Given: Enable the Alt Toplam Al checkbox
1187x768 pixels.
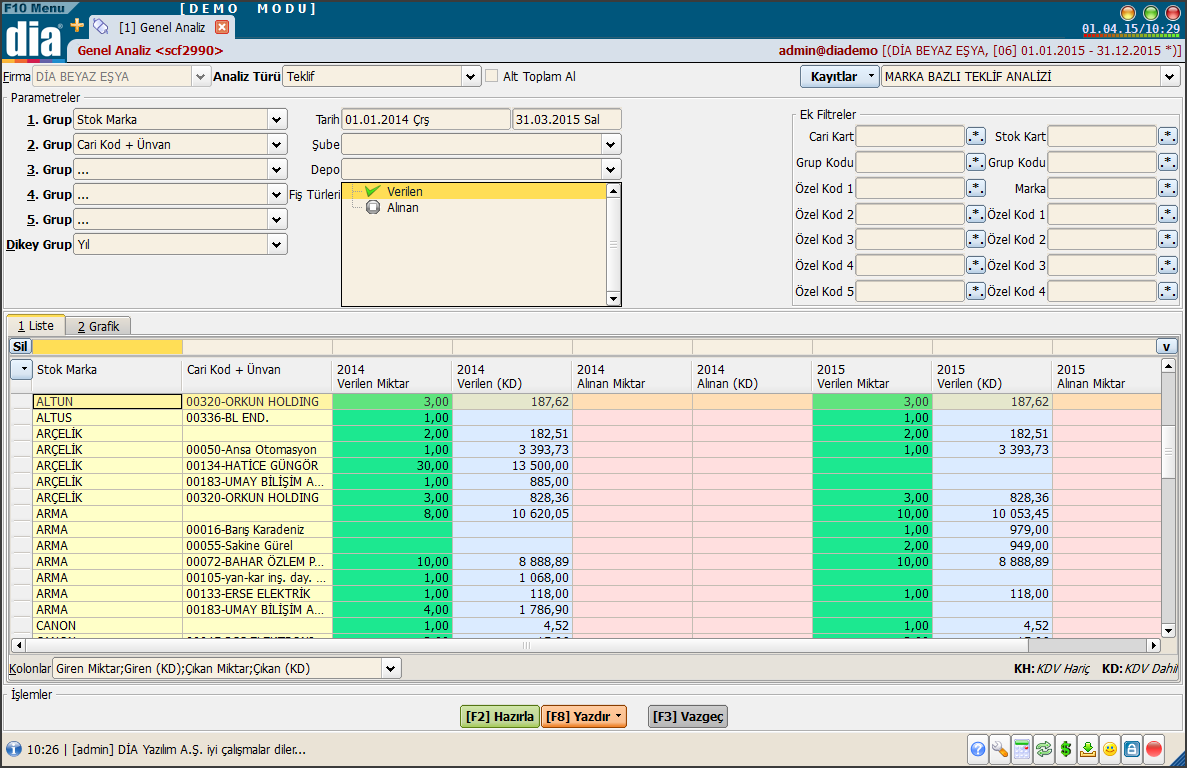Looking at the screenshot, I should point(491,76).
